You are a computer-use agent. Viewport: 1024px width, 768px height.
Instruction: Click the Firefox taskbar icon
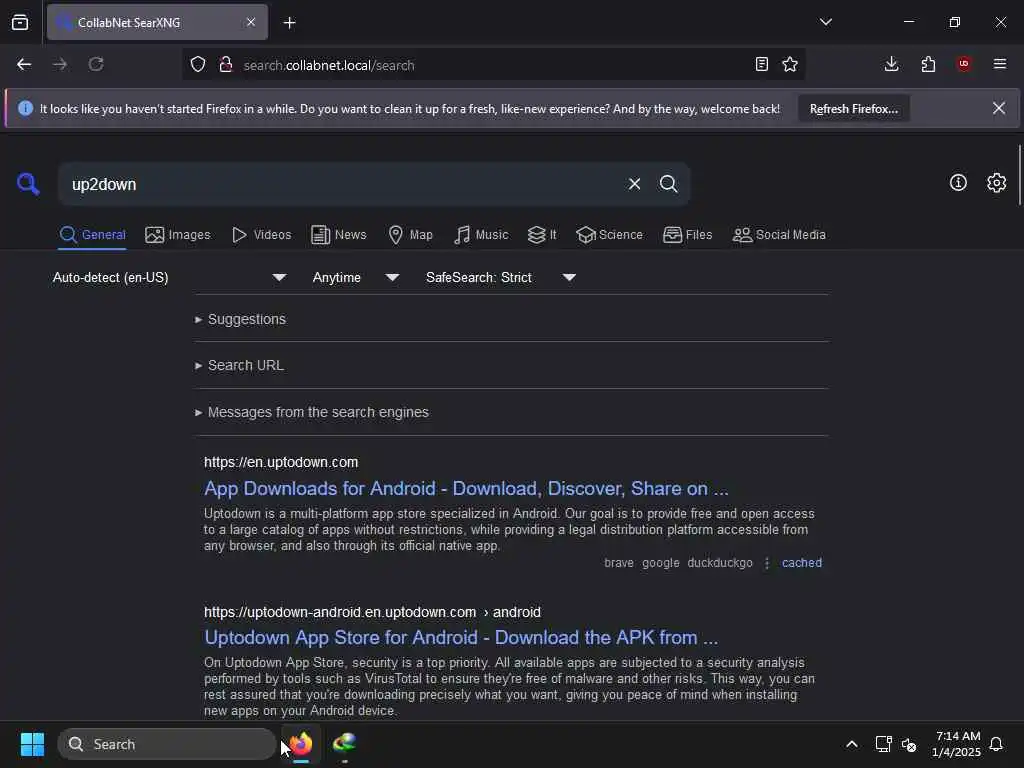pos(300,744)
